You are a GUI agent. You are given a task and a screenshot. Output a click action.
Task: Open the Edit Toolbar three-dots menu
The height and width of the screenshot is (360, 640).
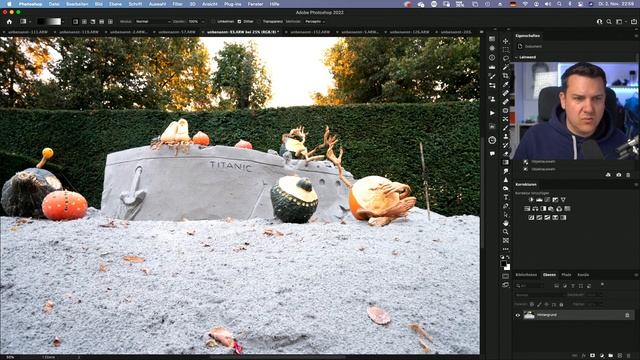click(x=506, y=249)
